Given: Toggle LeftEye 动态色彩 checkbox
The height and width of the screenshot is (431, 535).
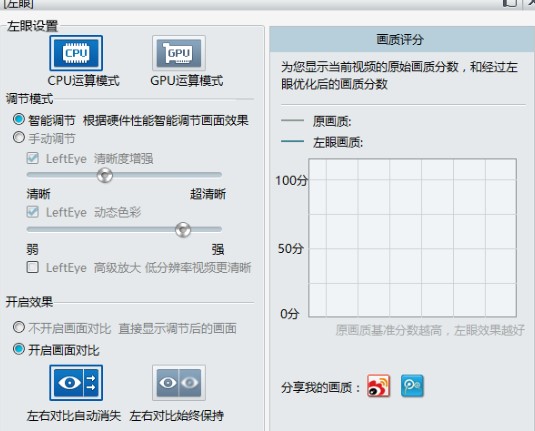Looking at the screenshot, I should click(x=32, y=212).
